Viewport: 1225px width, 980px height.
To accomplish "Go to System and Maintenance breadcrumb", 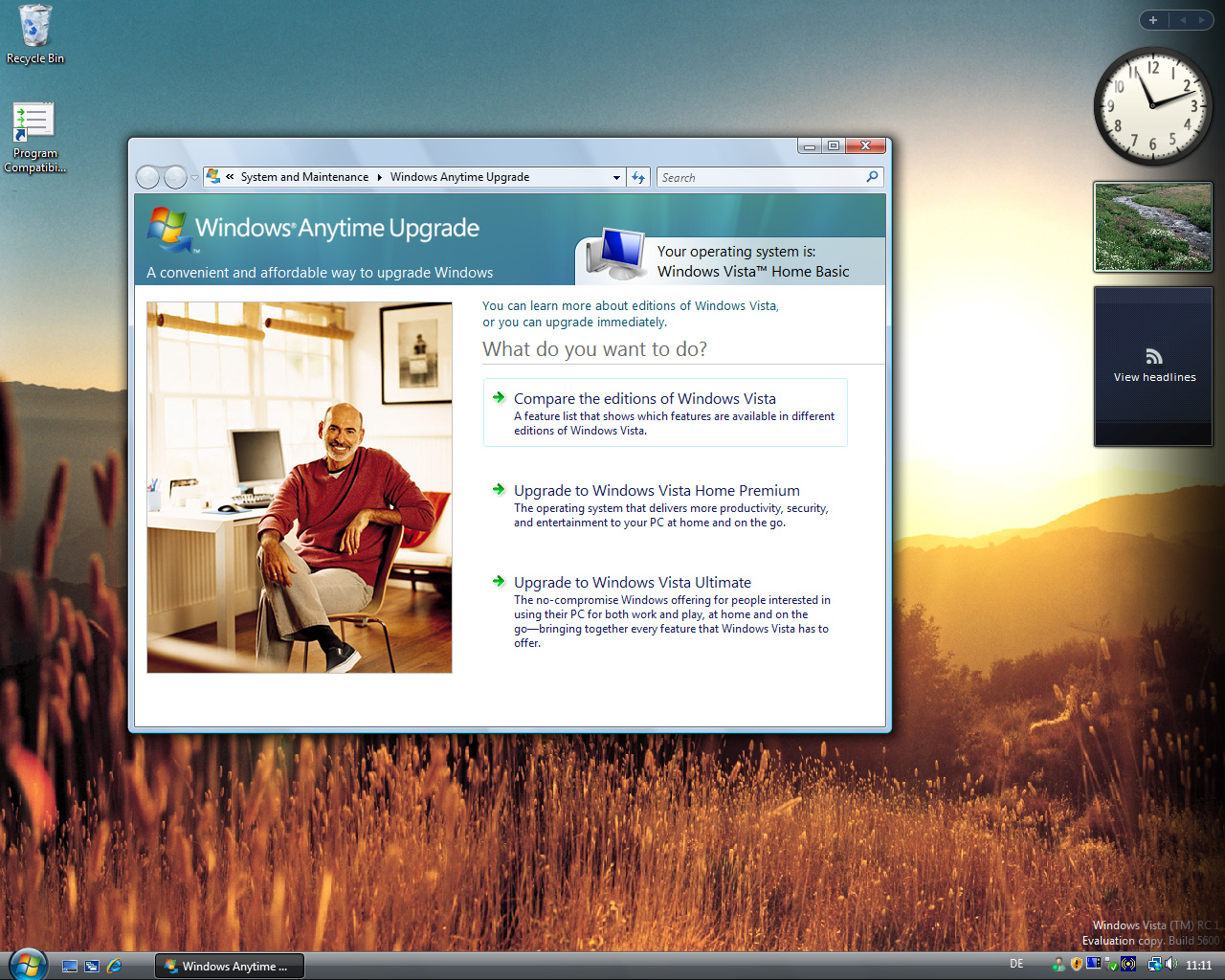I will (x=304, y=177).
